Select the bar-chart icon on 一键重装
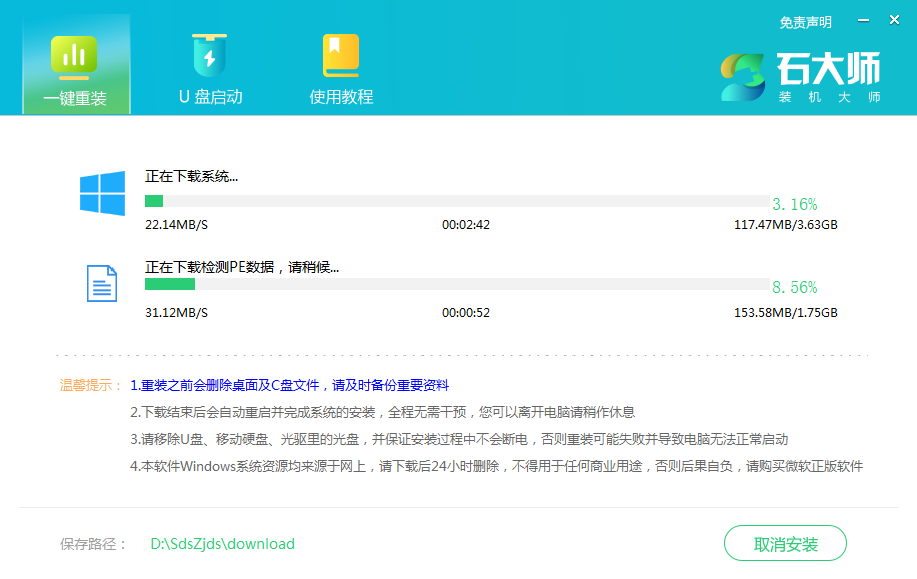The height and width of the screenshot is (579, 917). 76,55
